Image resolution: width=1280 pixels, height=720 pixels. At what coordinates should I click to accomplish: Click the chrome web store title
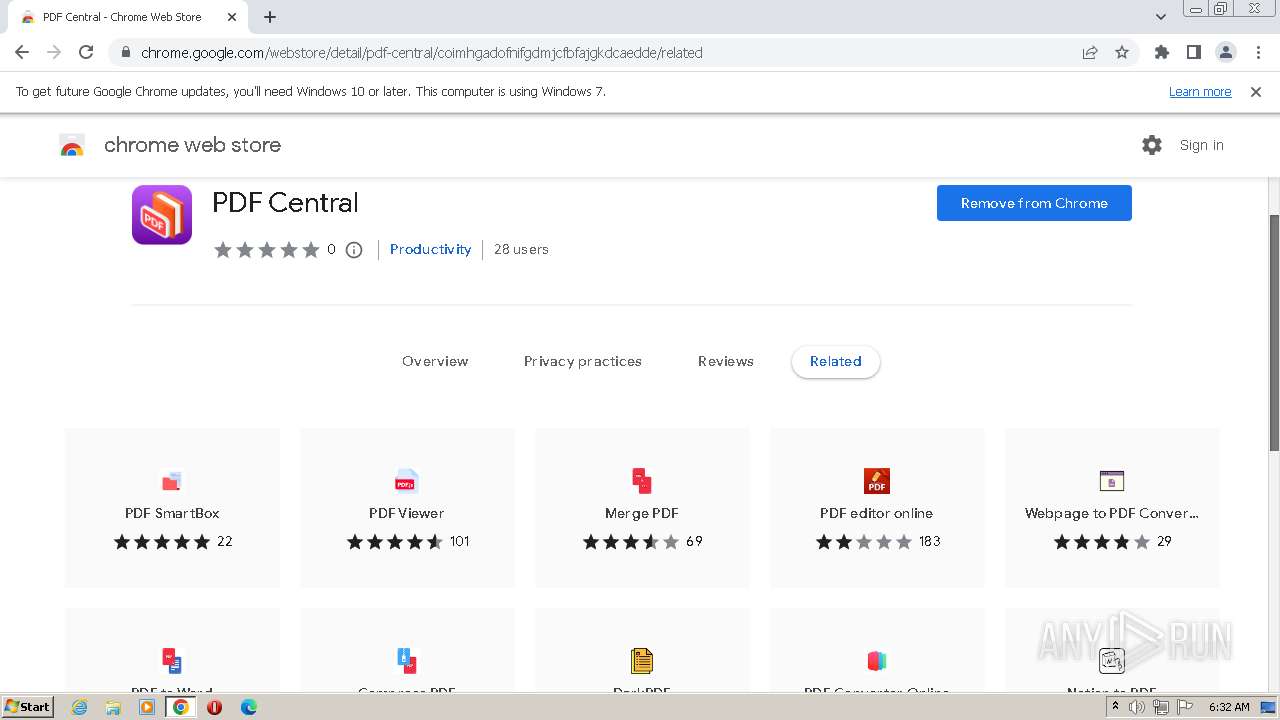pyautogui.click(x=192, y=145)
